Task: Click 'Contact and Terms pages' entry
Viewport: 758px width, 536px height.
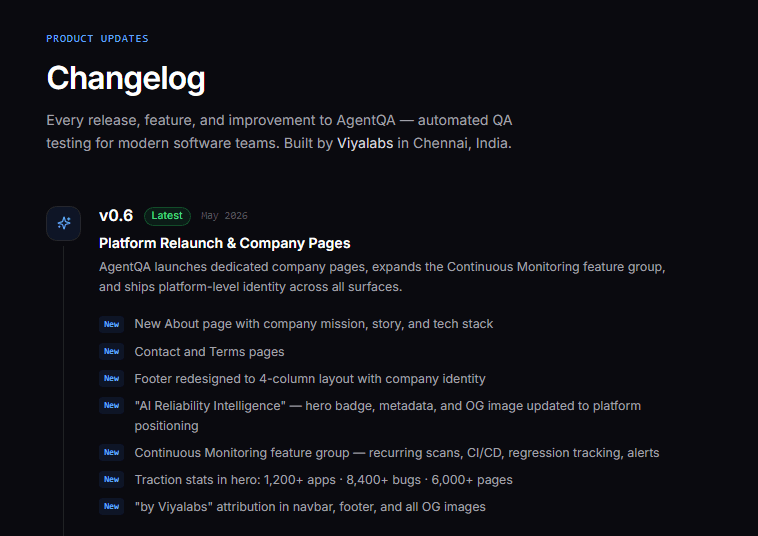Action: click(209, 352)
